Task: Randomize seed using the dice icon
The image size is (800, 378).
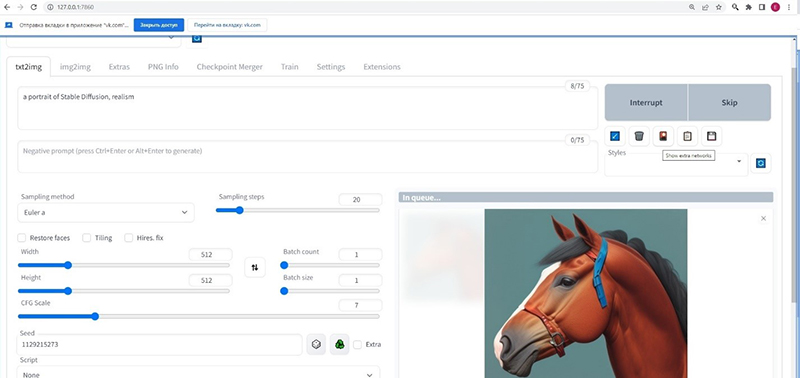Action: point(316,344)
